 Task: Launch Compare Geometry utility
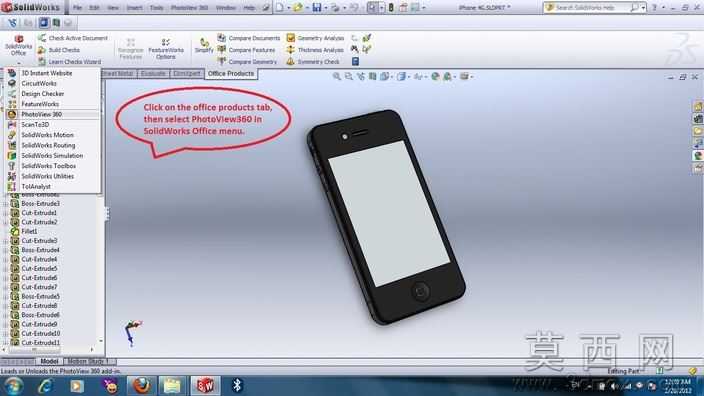(x=247, y=62)
